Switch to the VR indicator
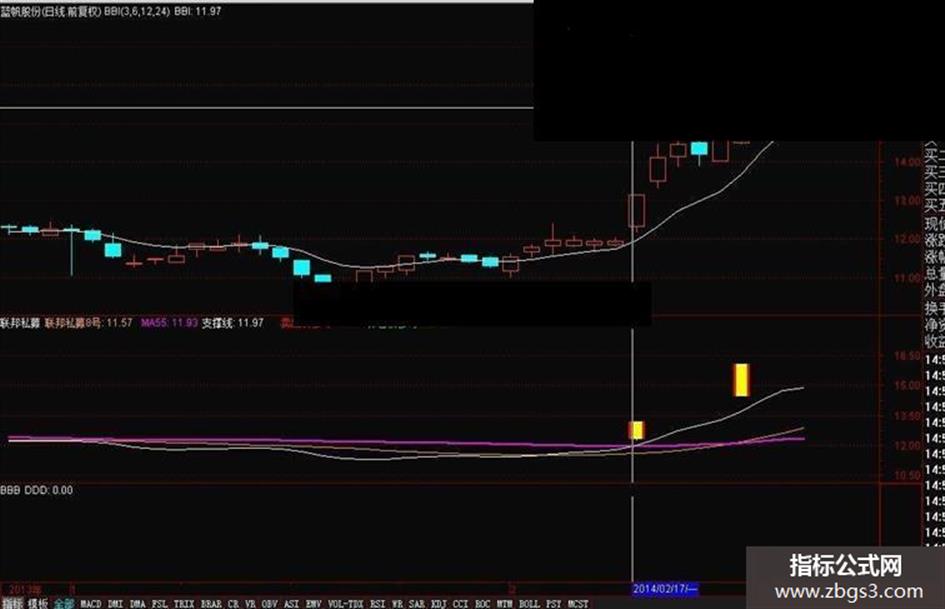Screen dimensions: 945x609 (251, 604)
